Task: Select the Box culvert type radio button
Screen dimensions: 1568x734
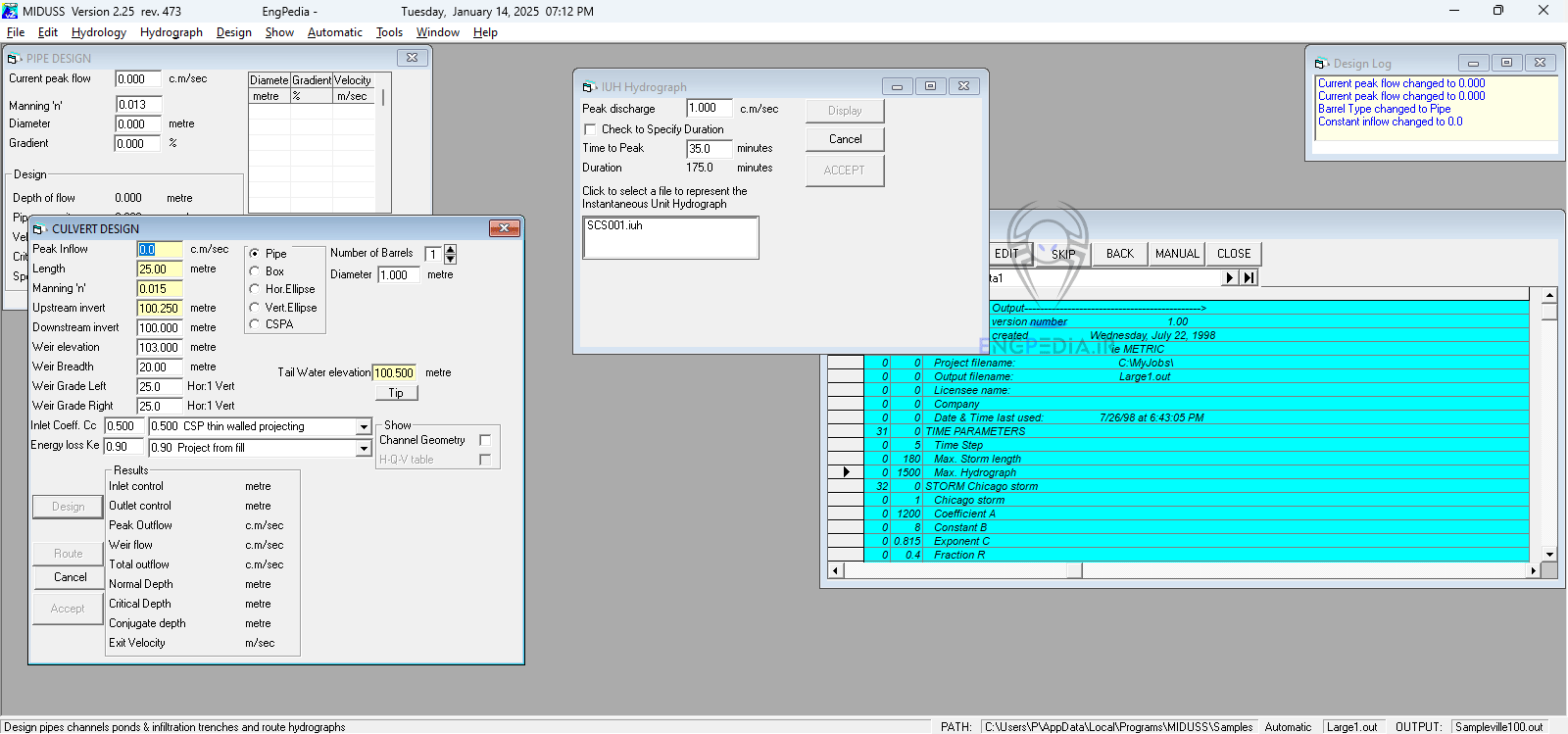Action: click(x=255, y=271)
